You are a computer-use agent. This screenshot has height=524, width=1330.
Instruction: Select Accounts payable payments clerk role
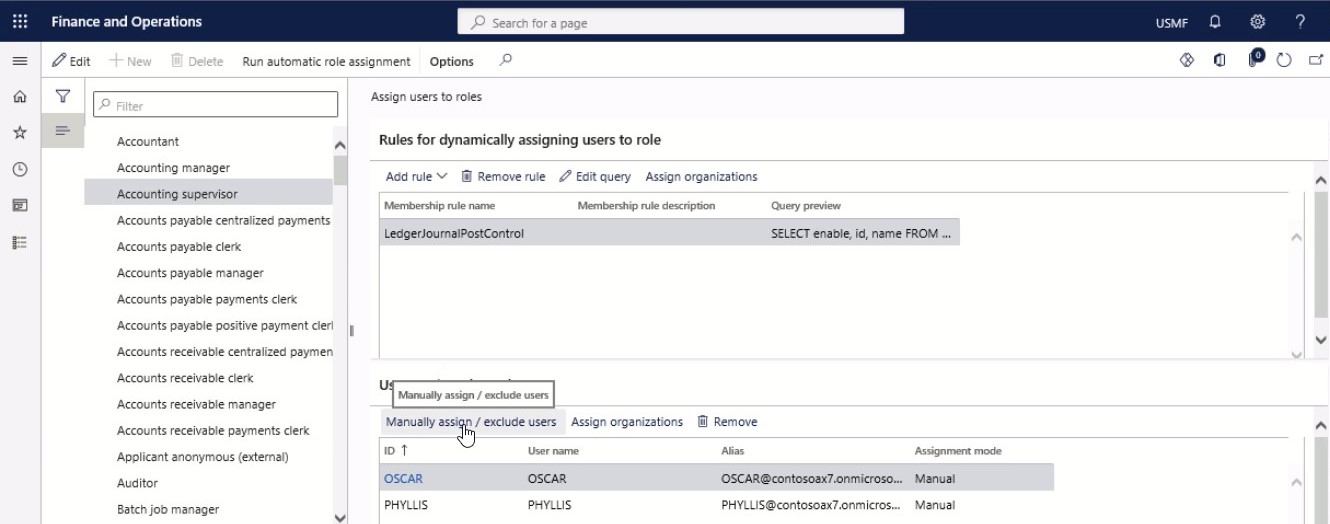point(208,298)
